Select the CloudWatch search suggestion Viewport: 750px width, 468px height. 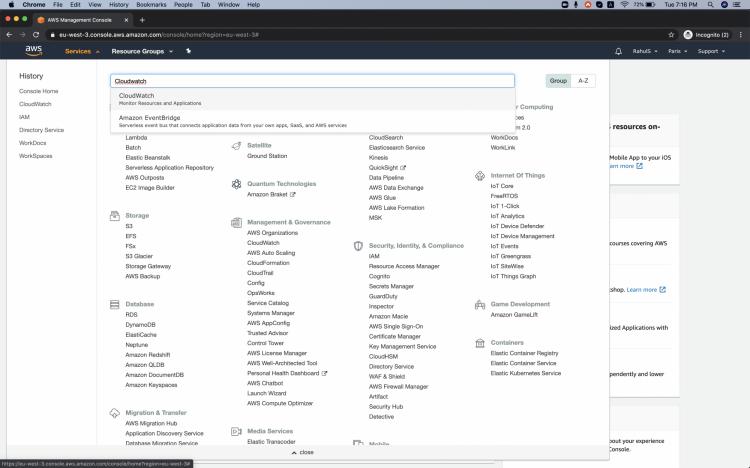point(136,96)
